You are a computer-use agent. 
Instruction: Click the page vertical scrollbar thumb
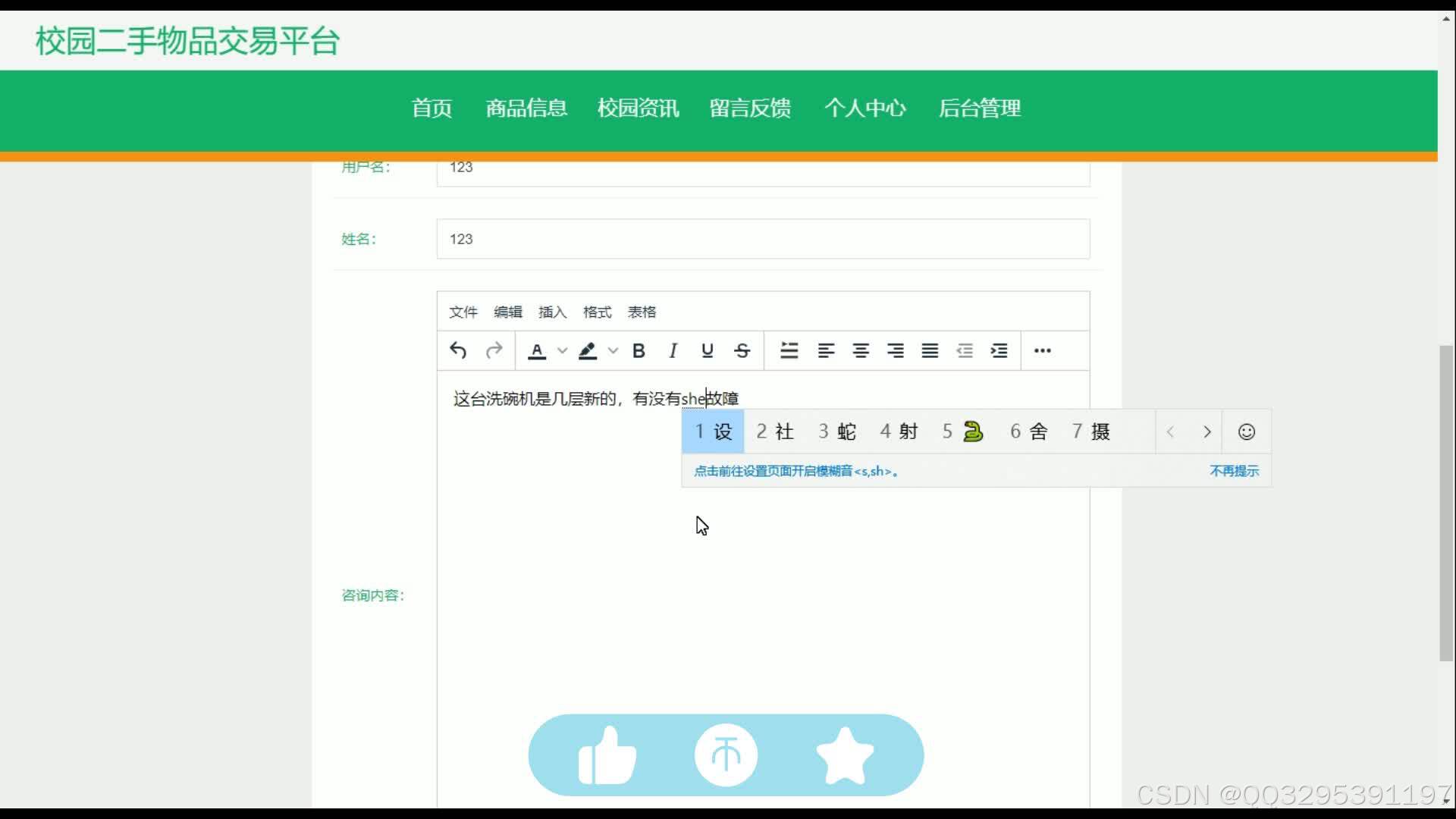1446,504
